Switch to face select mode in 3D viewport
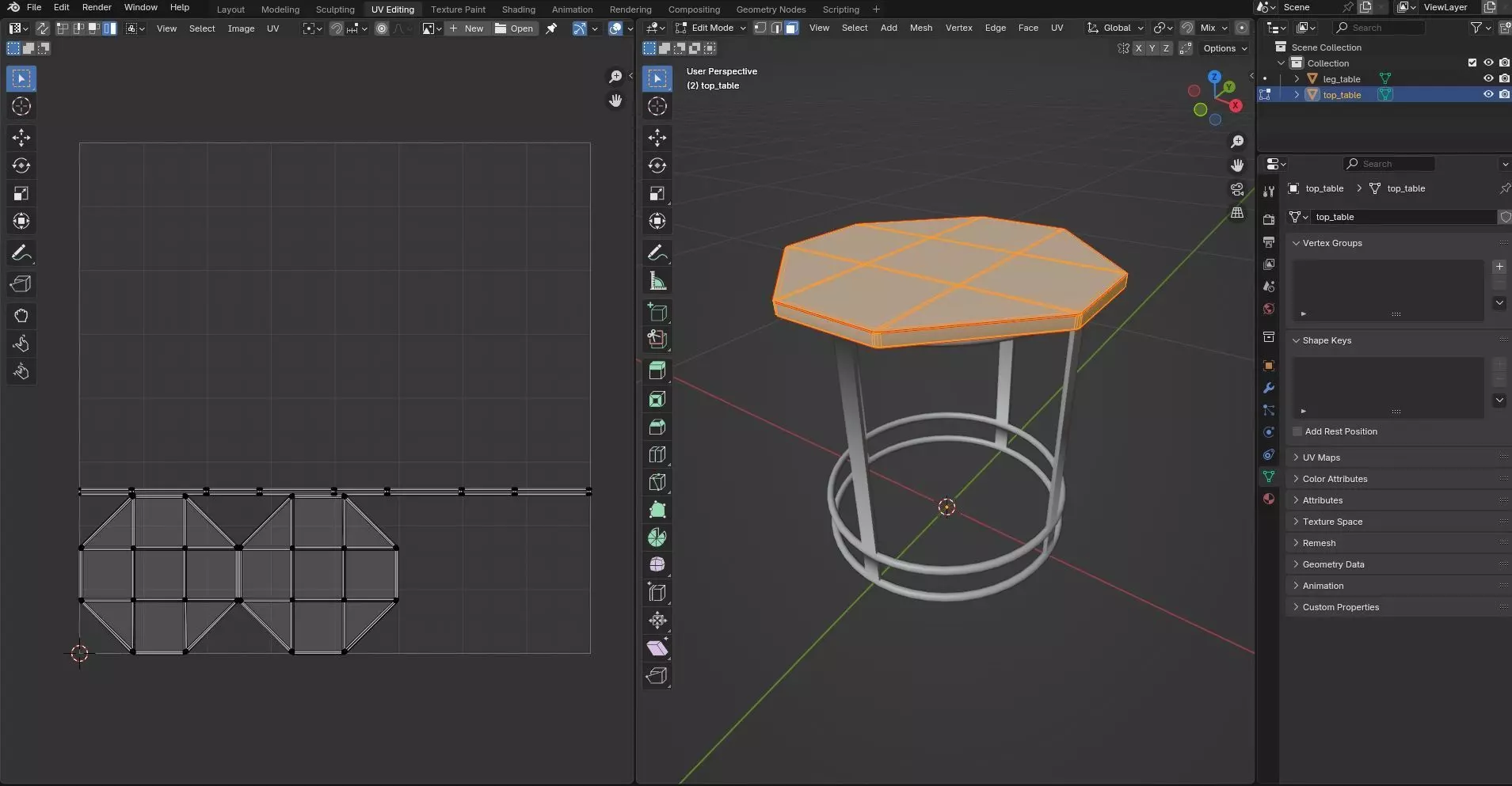 [791, 28]
